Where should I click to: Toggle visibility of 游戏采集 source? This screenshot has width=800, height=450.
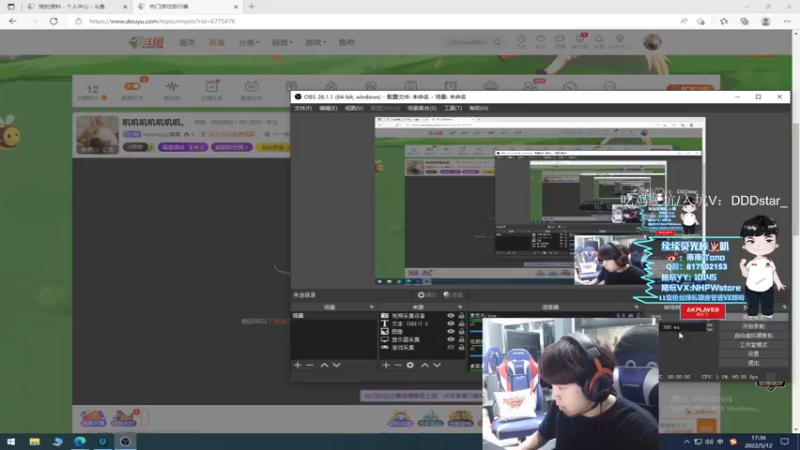pyautogui.click(x=451, y=347)
